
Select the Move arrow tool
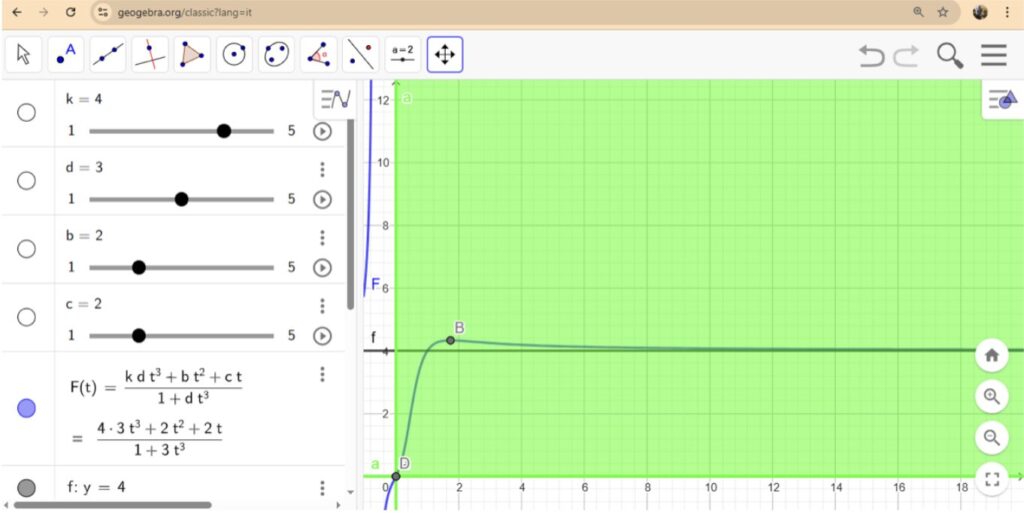coord(24,55)
